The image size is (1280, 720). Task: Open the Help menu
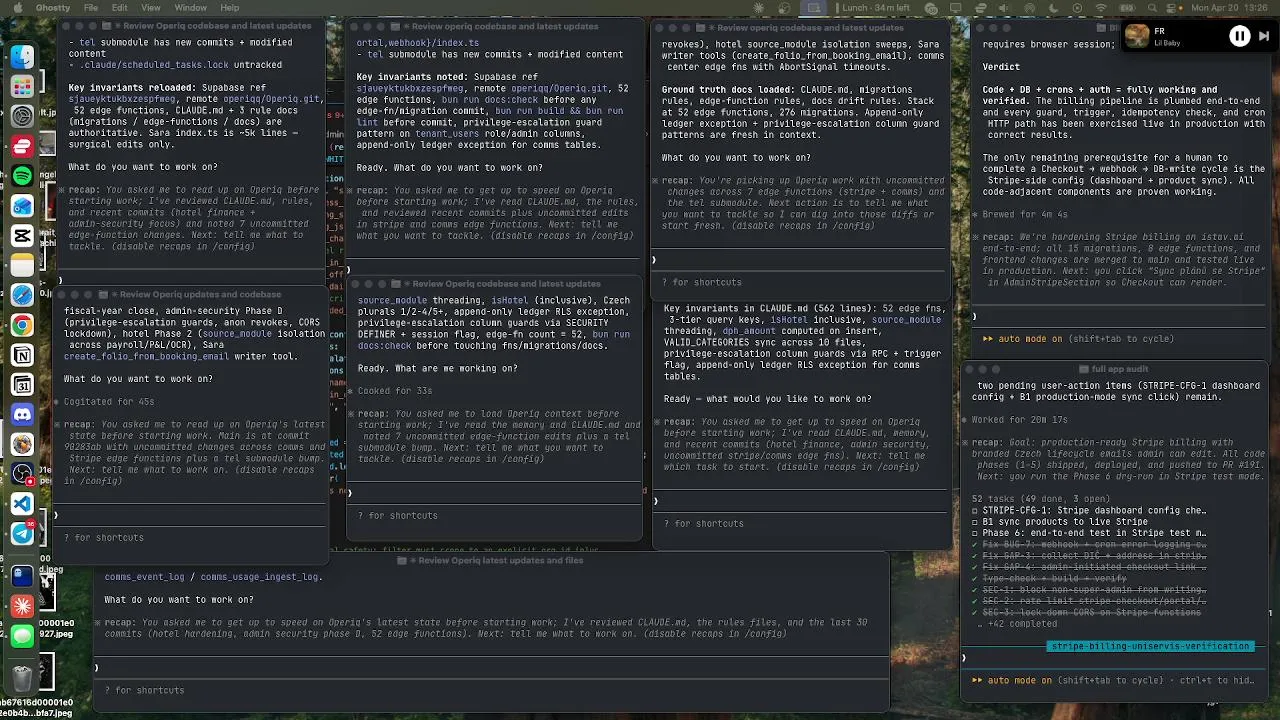(229, 8)
